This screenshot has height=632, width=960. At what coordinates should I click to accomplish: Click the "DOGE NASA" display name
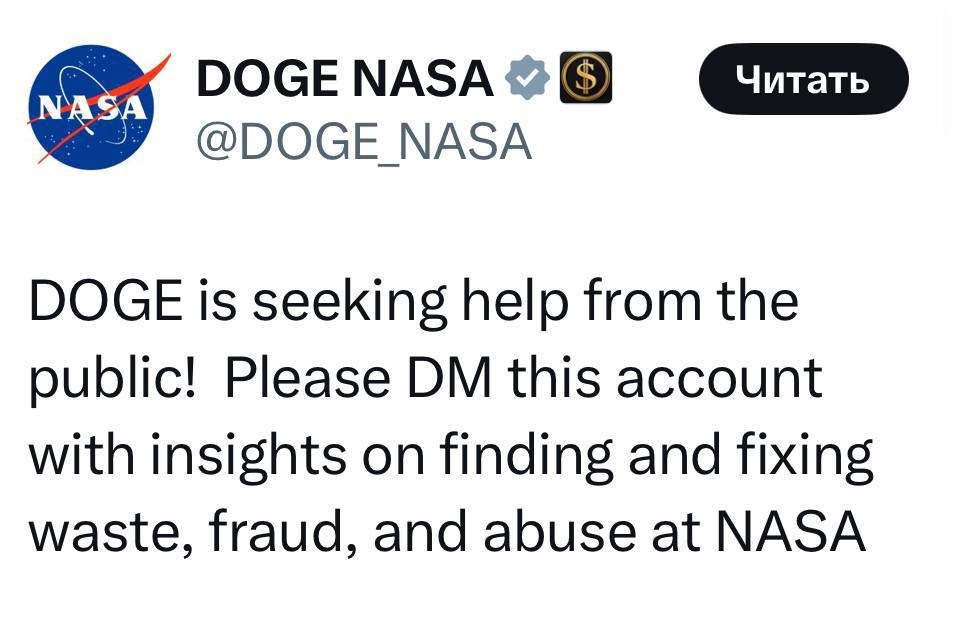click(345, 80)
